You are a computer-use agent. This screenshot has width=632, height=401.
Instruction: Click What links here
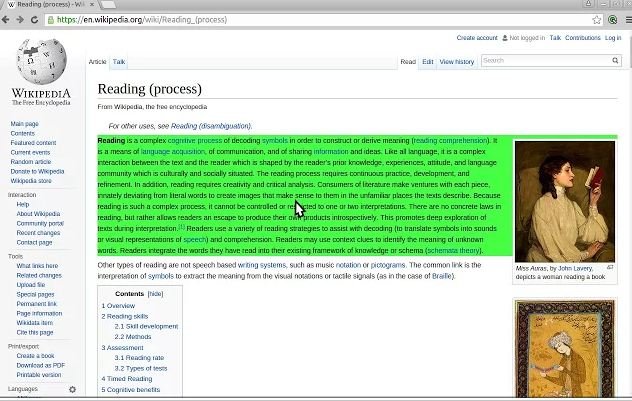tap(37, 266)
